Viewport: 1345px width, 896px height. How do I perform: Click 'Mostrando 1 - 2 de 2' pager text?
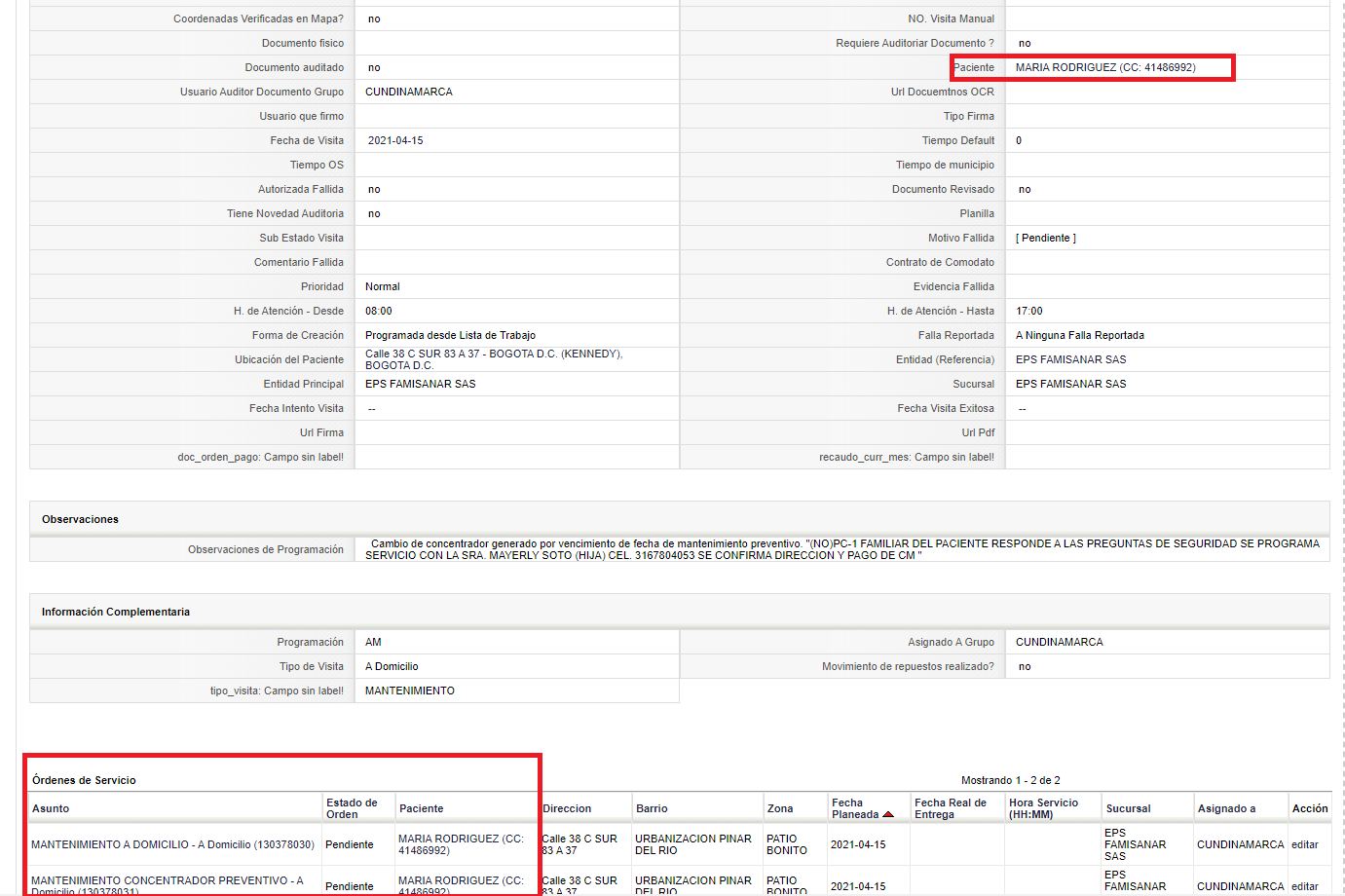[1010, 780]
